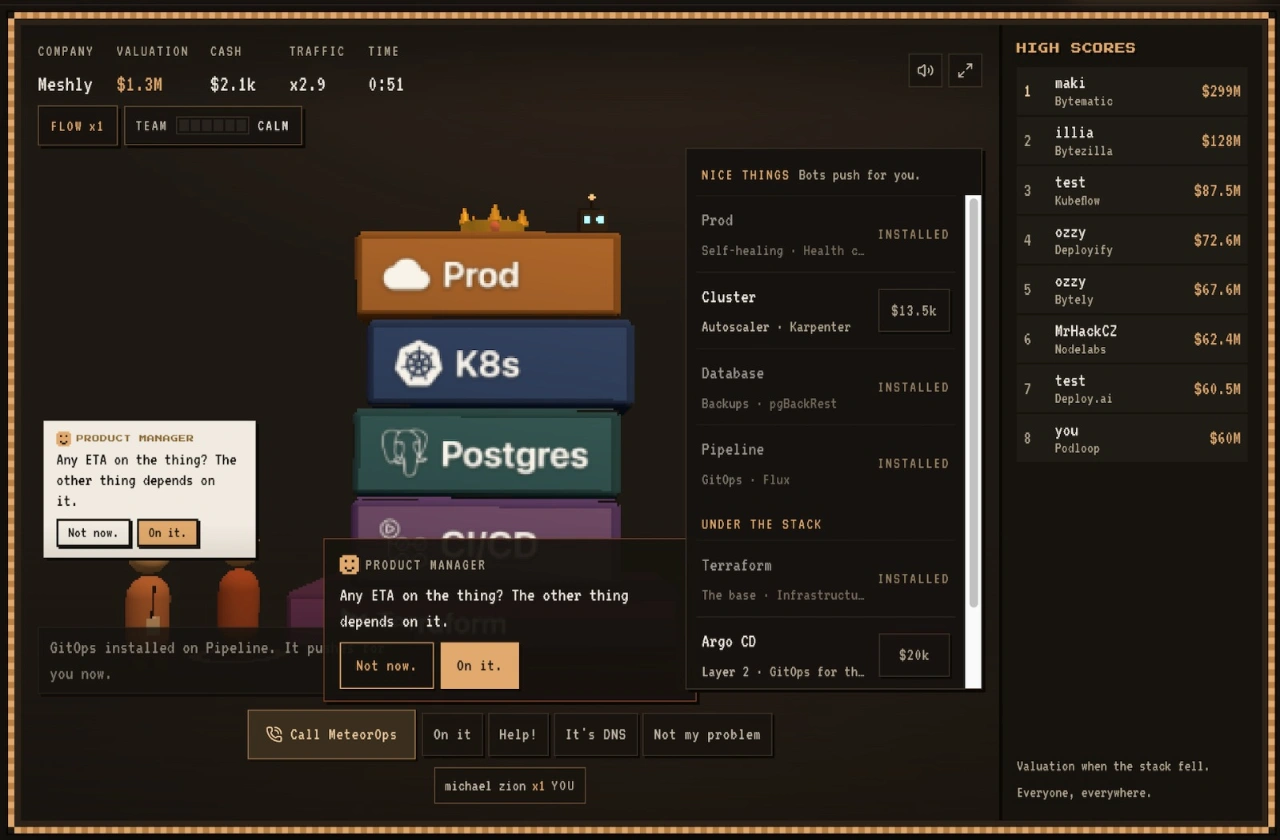Click the $1.3M valuation value
This screenshot has width=1280, height=840.
[x=138, y=85]
